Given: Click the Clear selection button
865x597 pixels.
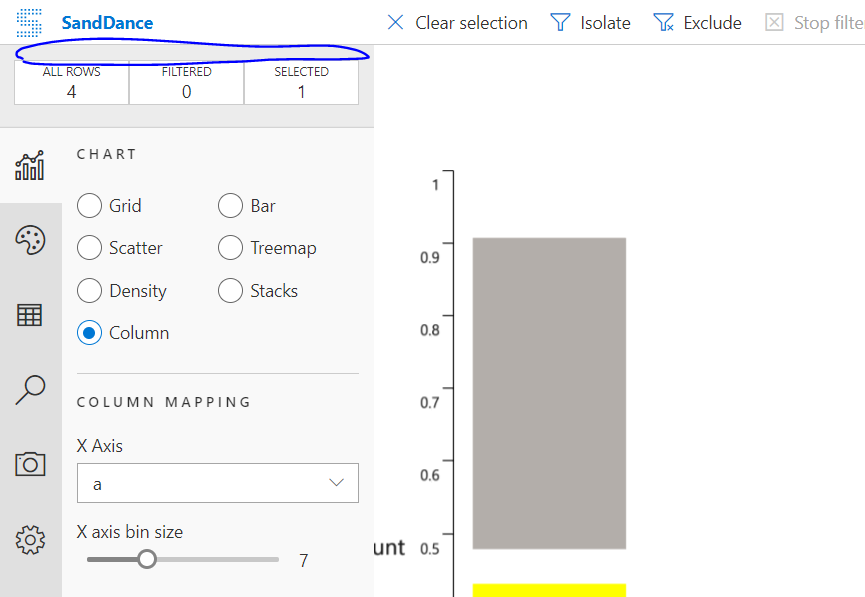Looking at the screenshot, I should pyautogui.click(x=456, y=22).
